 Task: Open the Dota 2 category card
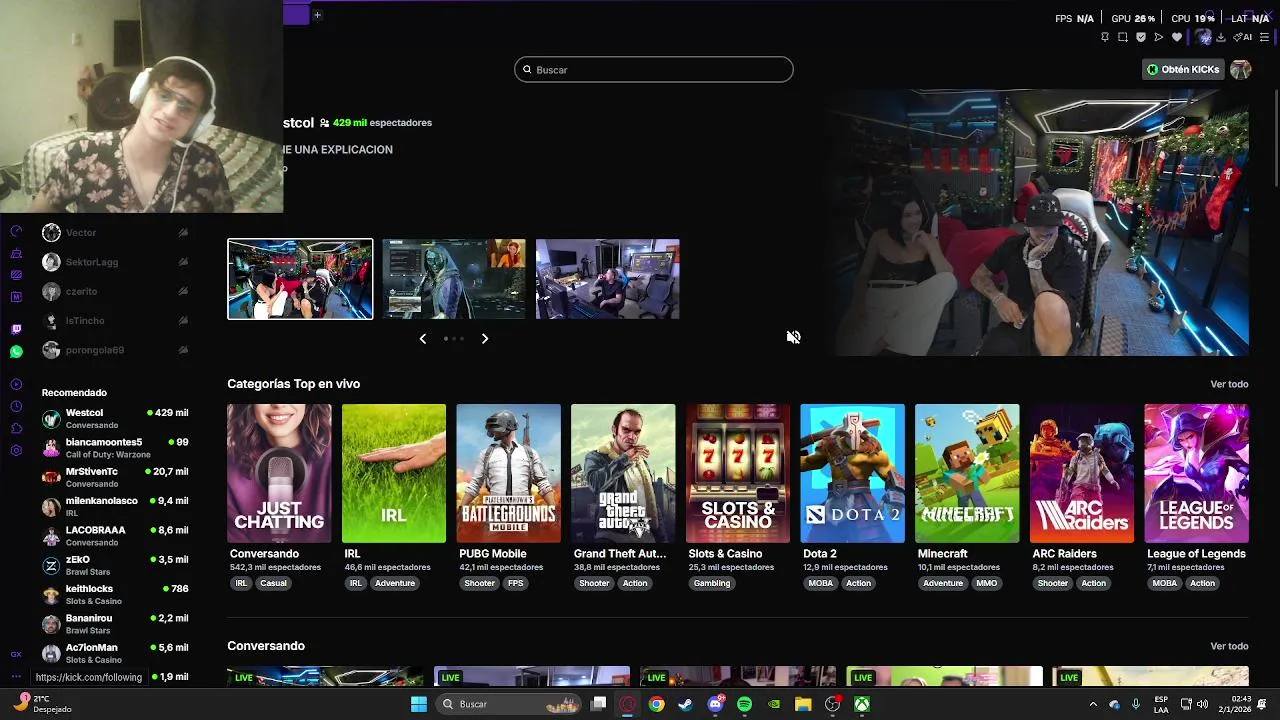[x=852, y=473]
